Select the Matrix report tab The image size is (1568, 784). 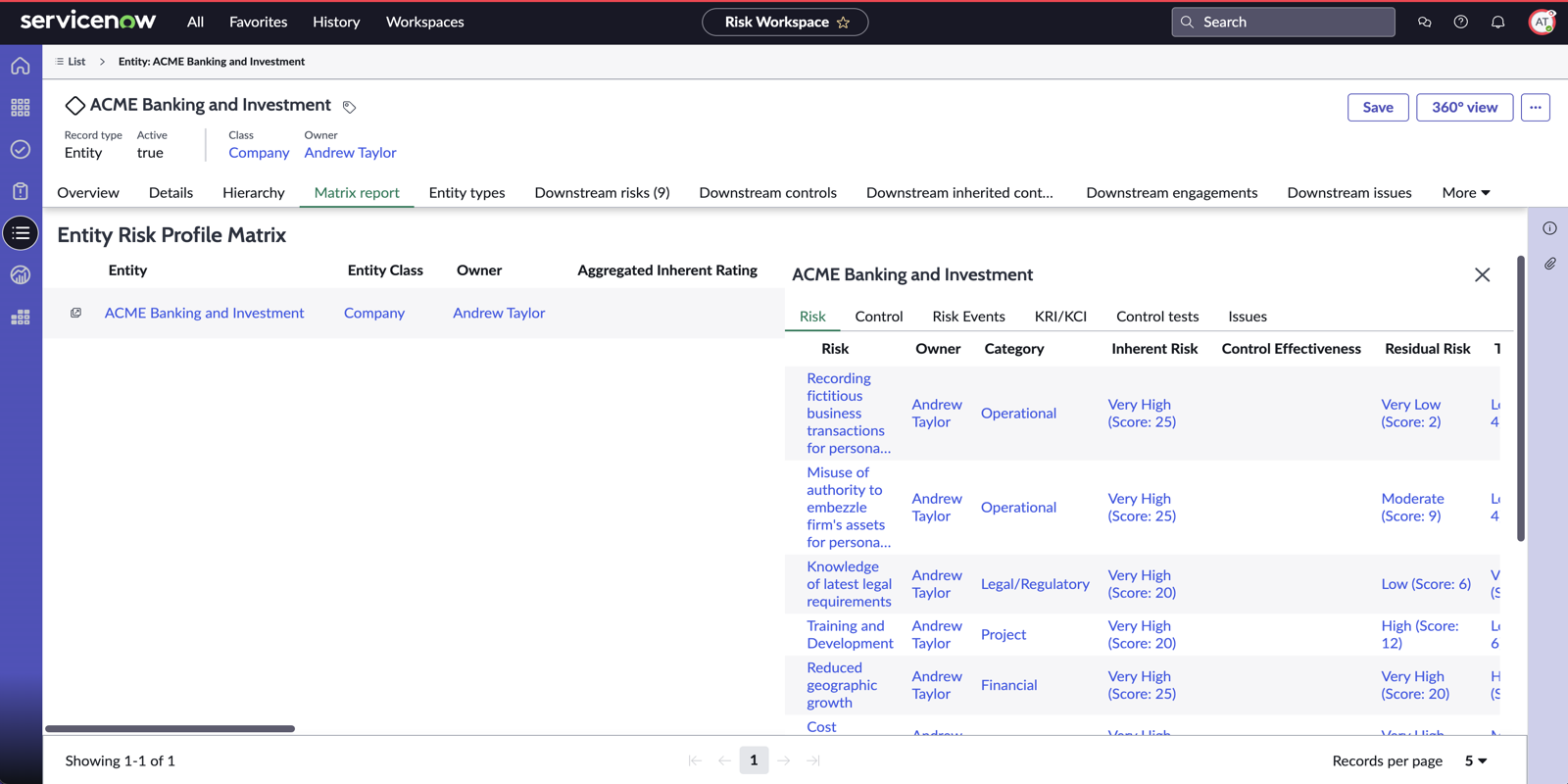pyautogui.click(x=357, y=193)
